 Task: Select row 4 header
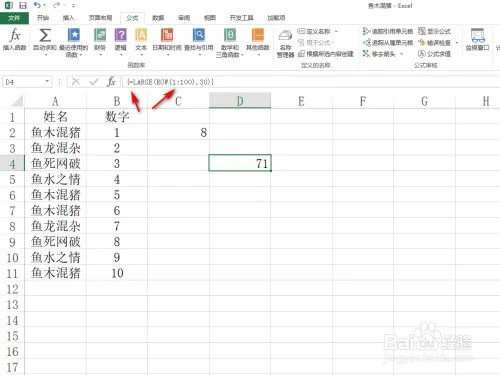pyautogui.click(x=12, y=164)
